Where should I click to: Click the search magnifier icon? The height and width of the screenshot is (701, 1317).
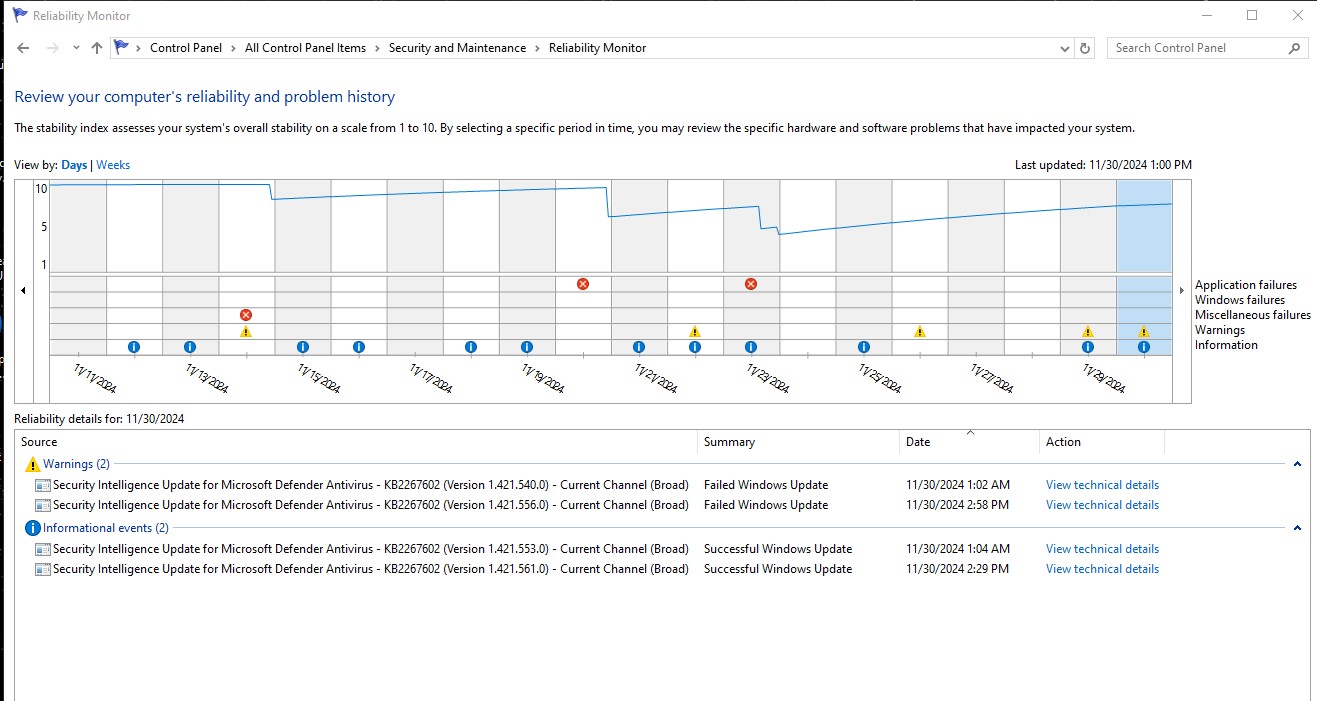click(x=1294, y=48)
